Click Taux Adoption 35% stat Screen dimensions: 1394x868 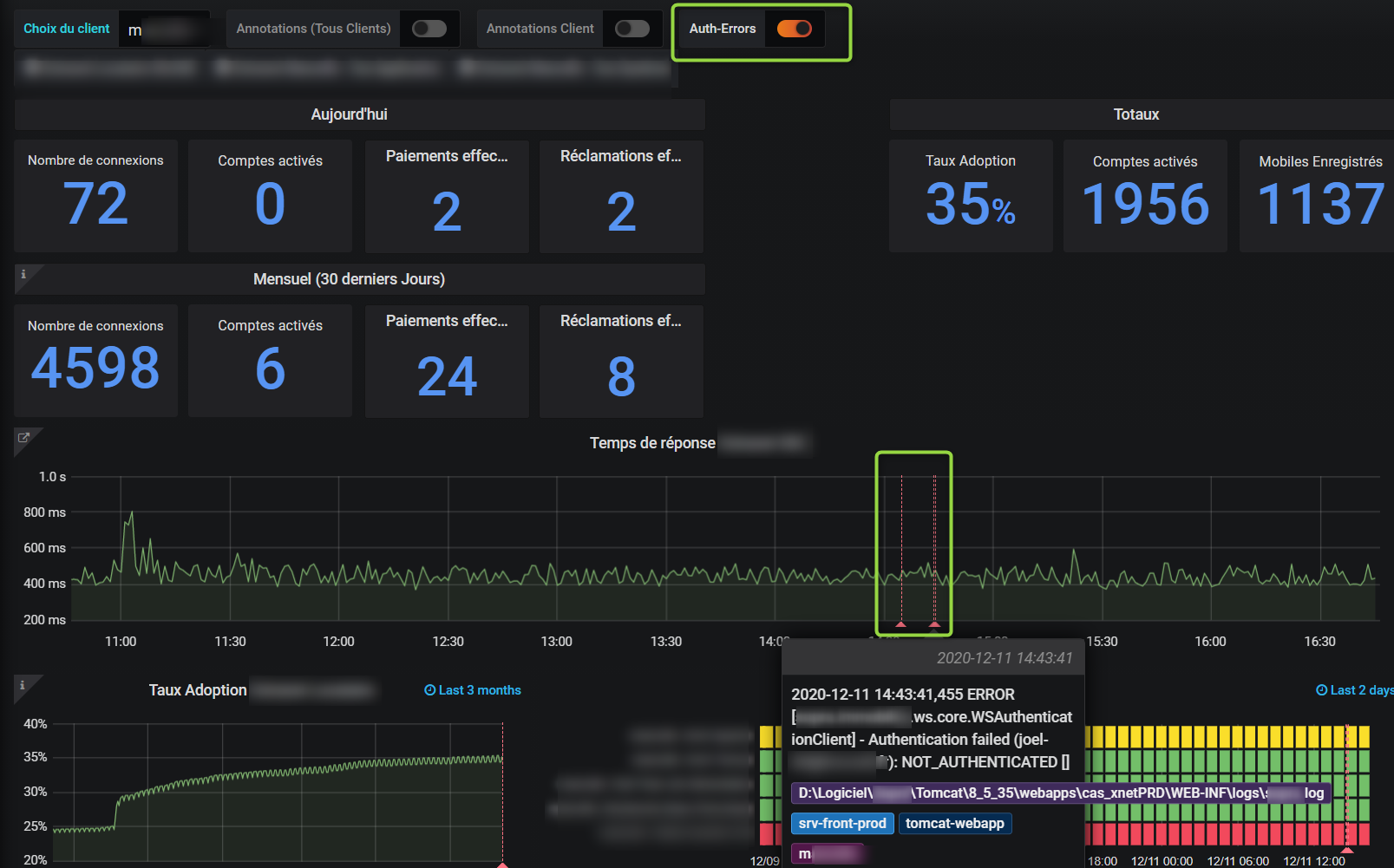pyautogui.click(x=970, y=205)
